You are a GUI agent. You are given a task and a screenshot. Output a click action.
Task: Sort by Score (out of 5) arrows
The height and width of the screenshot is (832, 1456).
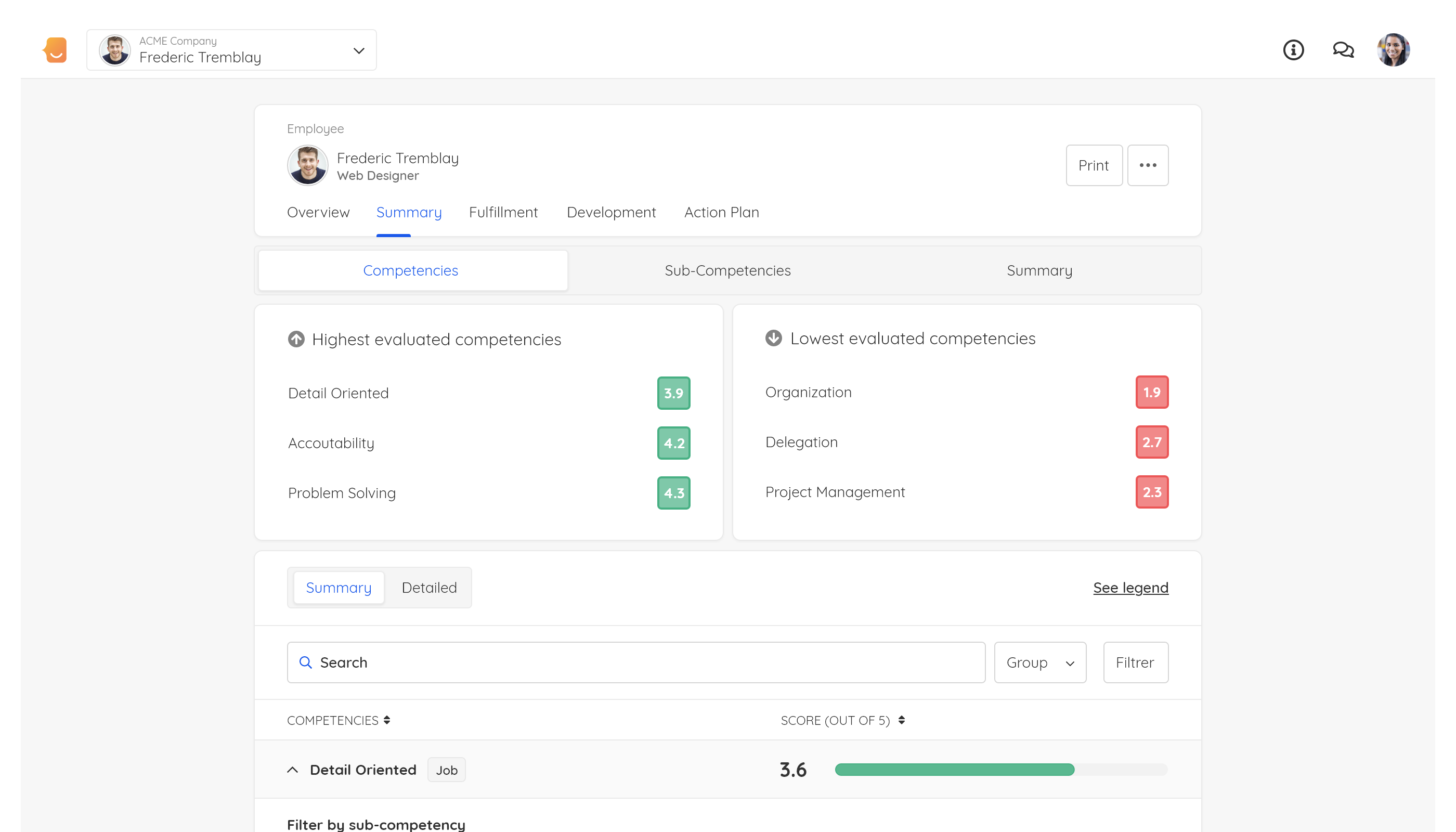pyautogui.click(x=901, y=720)
